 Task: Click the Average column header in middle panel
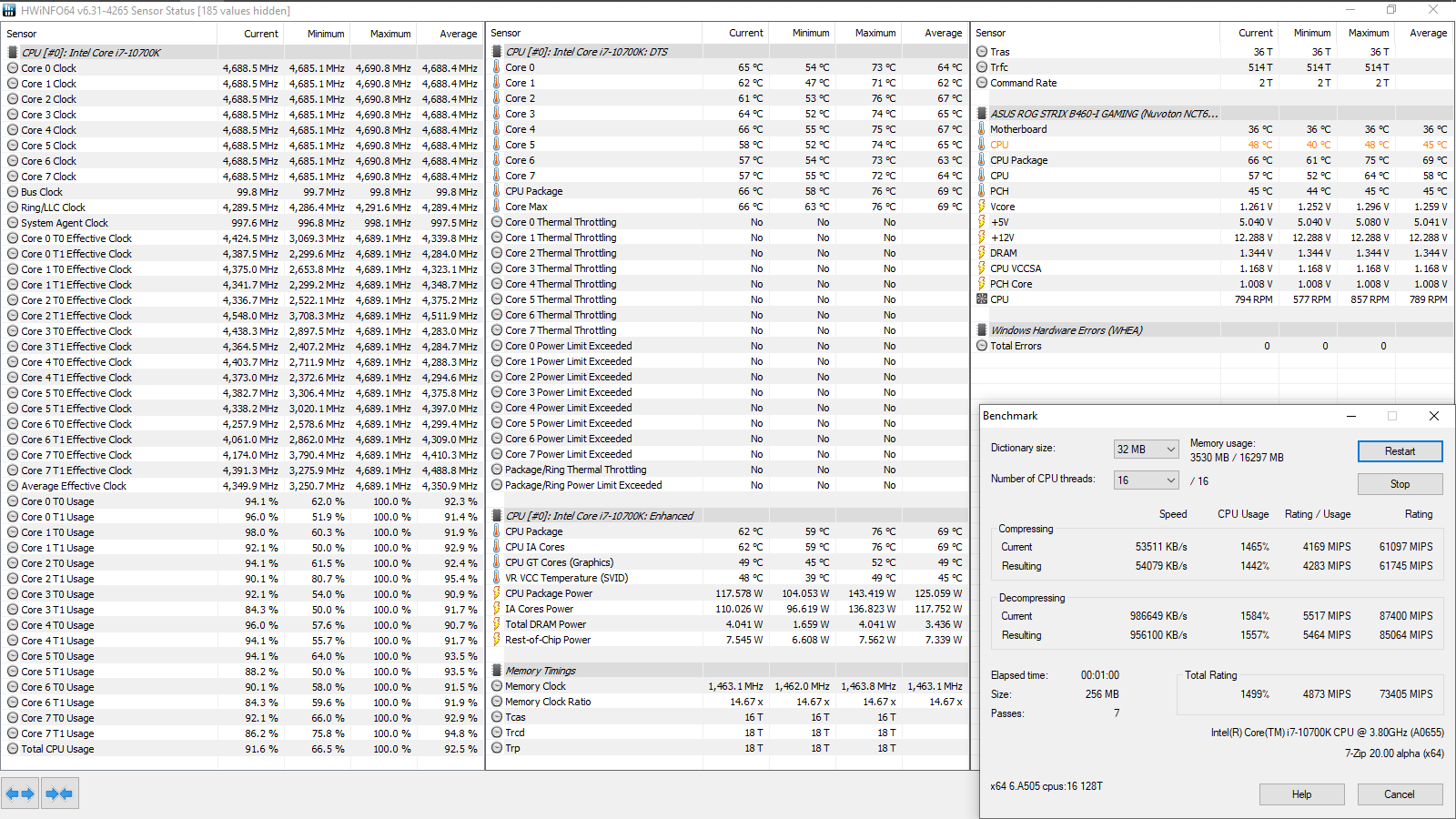tap(943, 33)
